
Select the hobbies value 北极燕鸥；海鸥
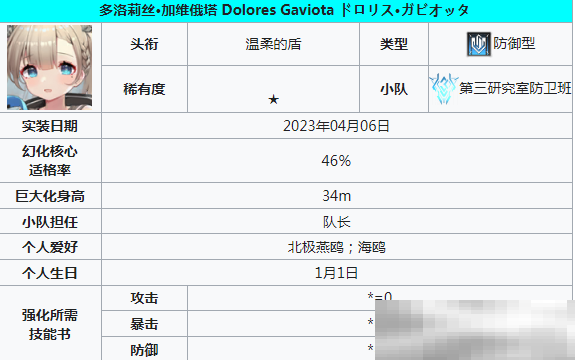[337, 247]
